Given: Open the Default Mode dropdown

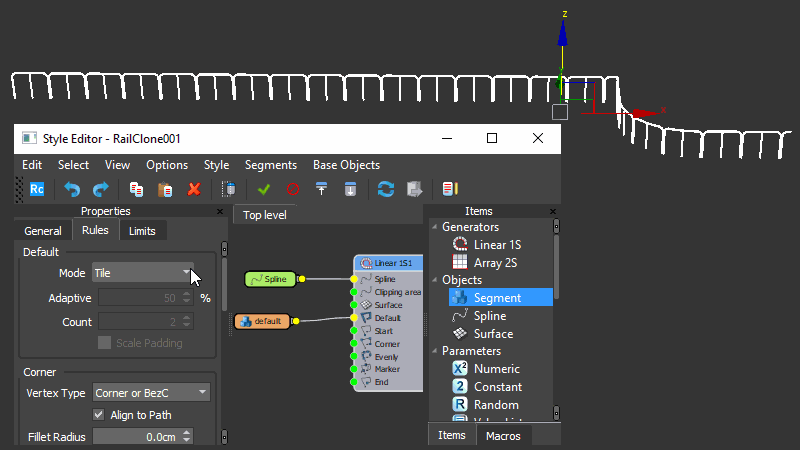Looking at the screenshot, I should 143,272.
